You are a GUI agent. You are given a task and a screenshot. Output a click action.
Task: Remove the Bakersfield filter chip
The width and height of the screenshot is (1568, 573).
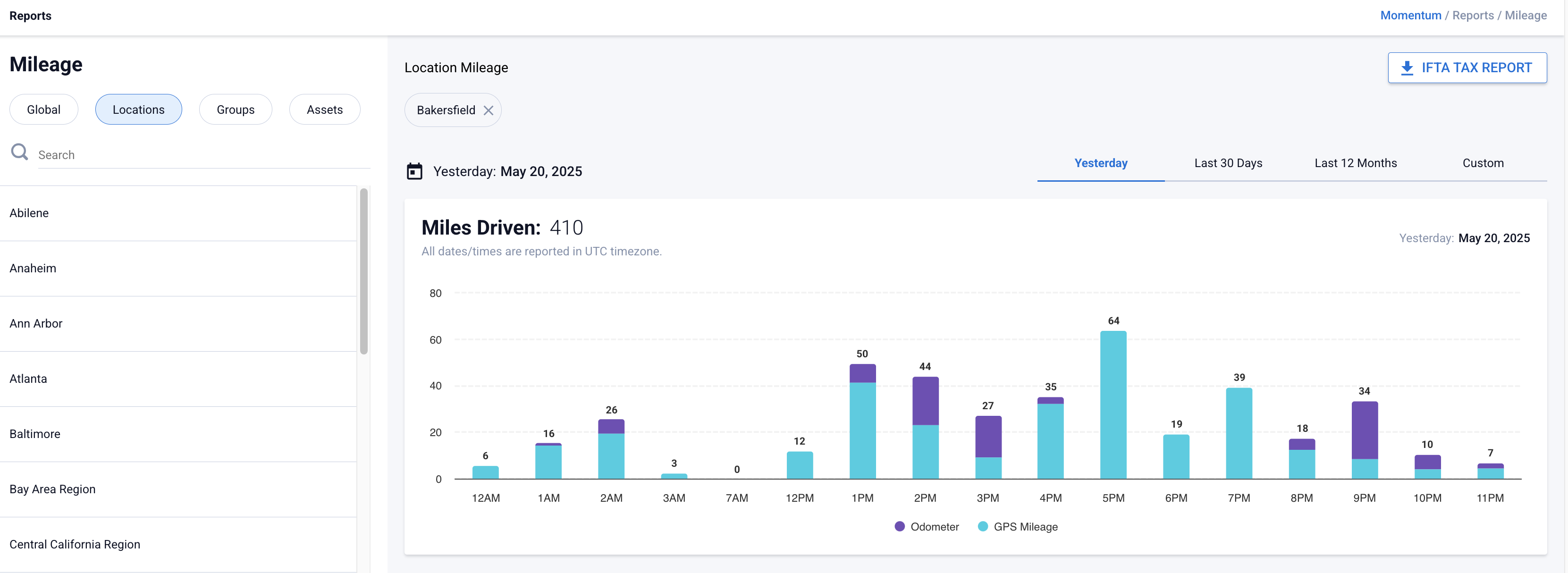488,110
